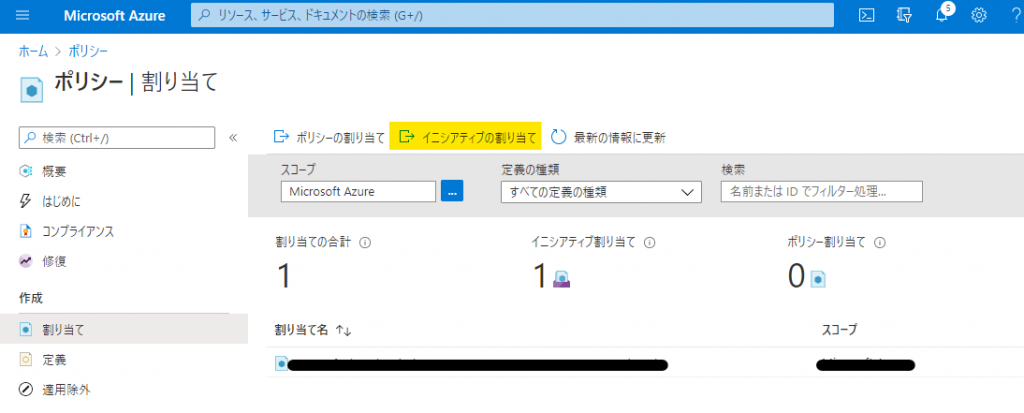
Task: Click the 適用除外 exemptions icon
Action: 25,390
